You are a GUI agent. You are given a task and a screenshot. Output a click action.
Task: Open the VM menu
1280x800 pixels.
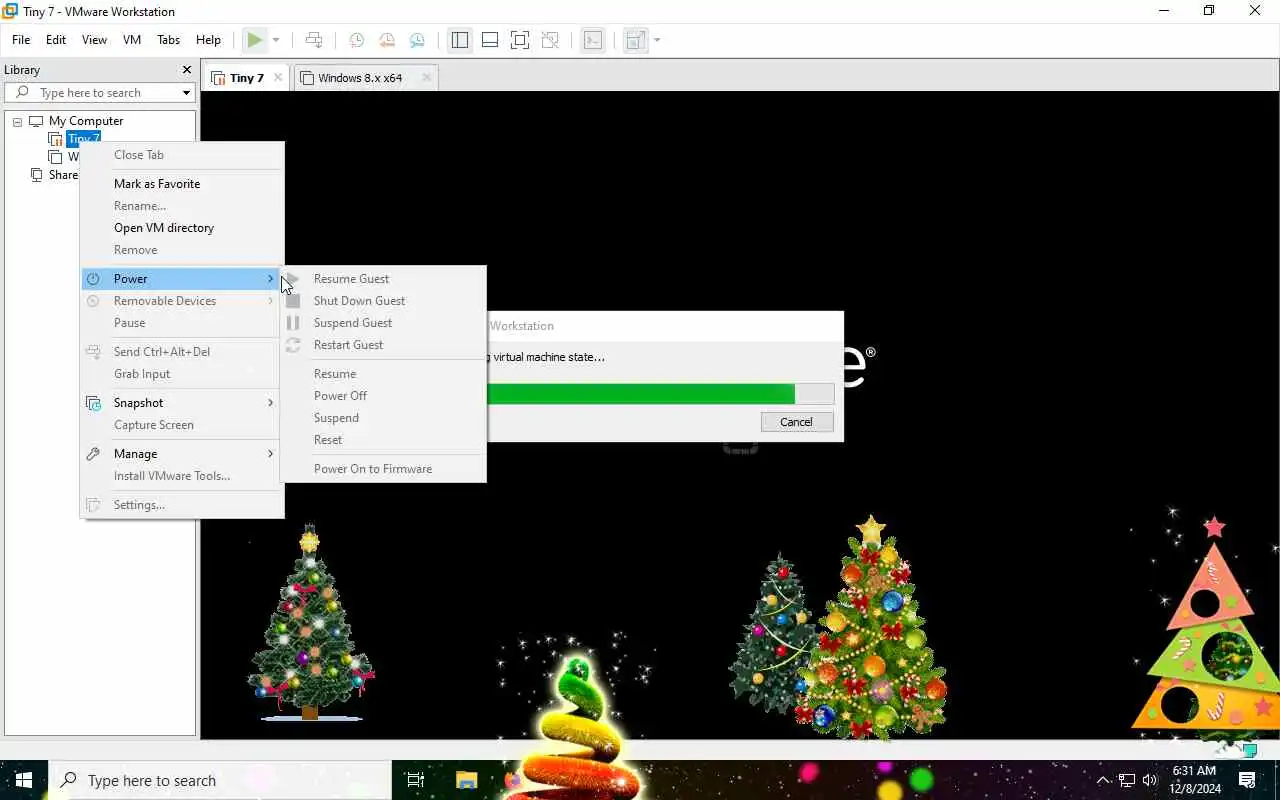point(132,40)
